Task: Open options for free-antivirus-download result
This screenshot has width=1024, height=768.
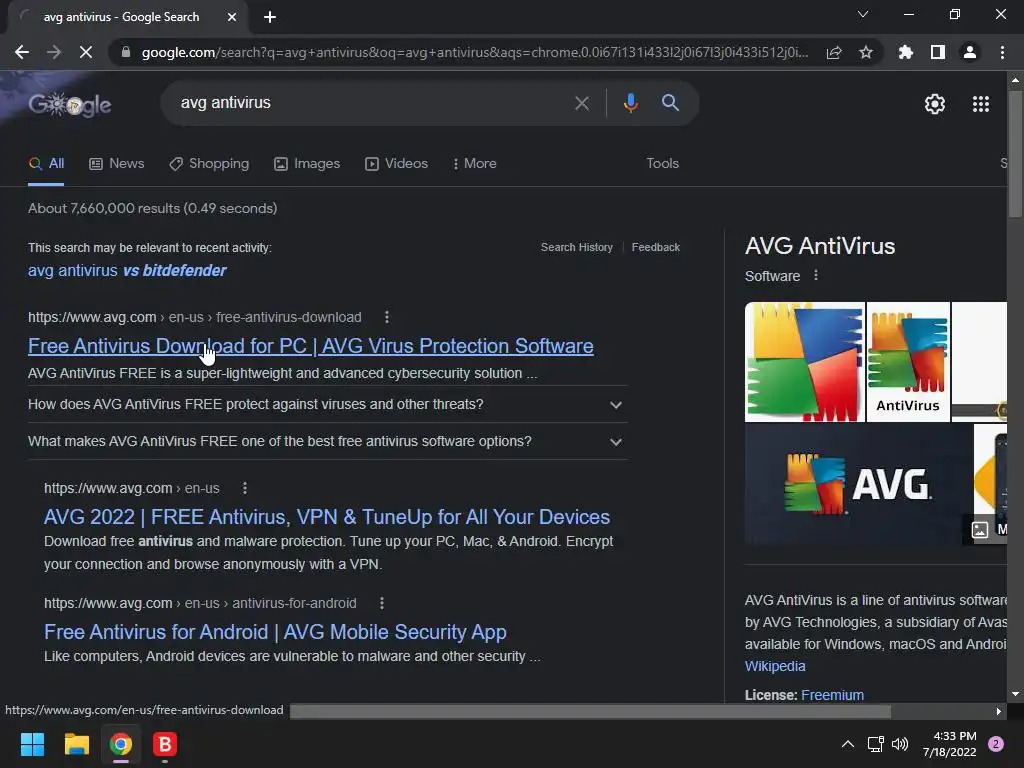Action: (387, 317)
